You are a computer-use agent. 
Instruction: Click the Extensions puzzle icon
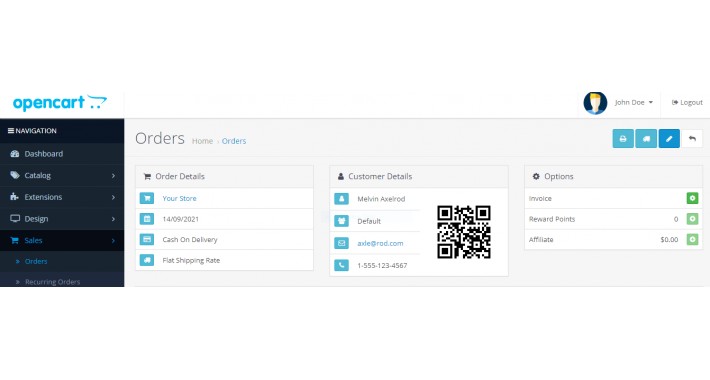coord(14,197)
